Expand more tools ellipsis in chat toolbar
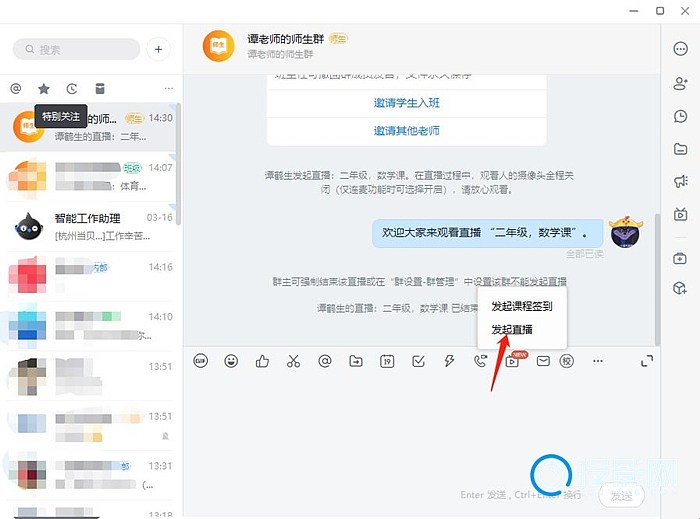Image resolution: width=700 pixels, height=519 pixels. coord(598,361)
